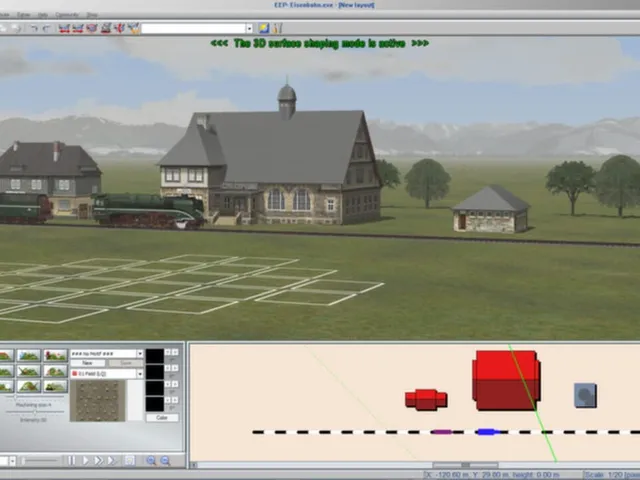
Task: Click the play button in the bottom bar
Action: (85, 460)
